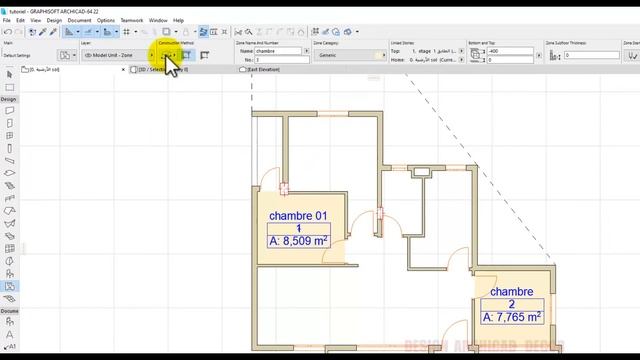Select the Arrow tool in the toolbox
Image resolution: width=640 pixels, height=360 pixels.
[x=9, y=75]
